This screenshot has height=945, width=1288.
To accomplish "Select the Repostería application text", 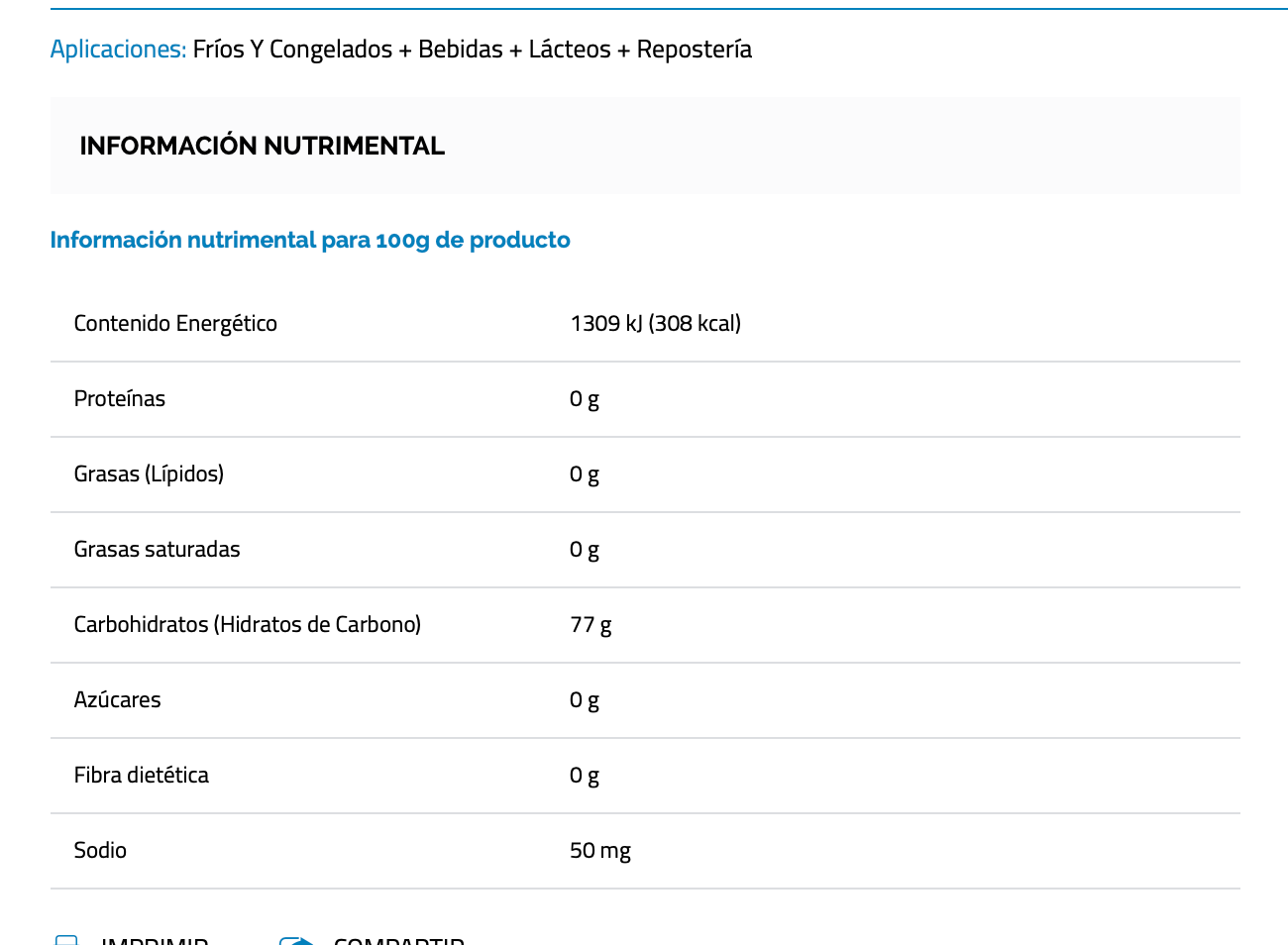I will (694, 50).
